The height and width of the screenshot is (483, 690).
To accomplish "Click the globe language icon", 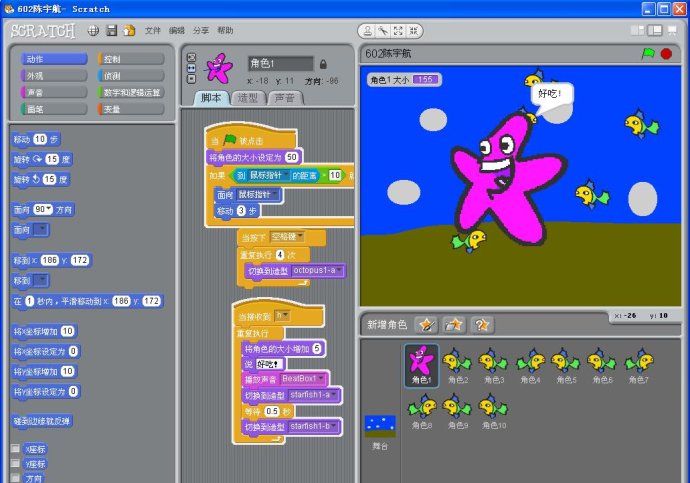I will click(93, 30).
